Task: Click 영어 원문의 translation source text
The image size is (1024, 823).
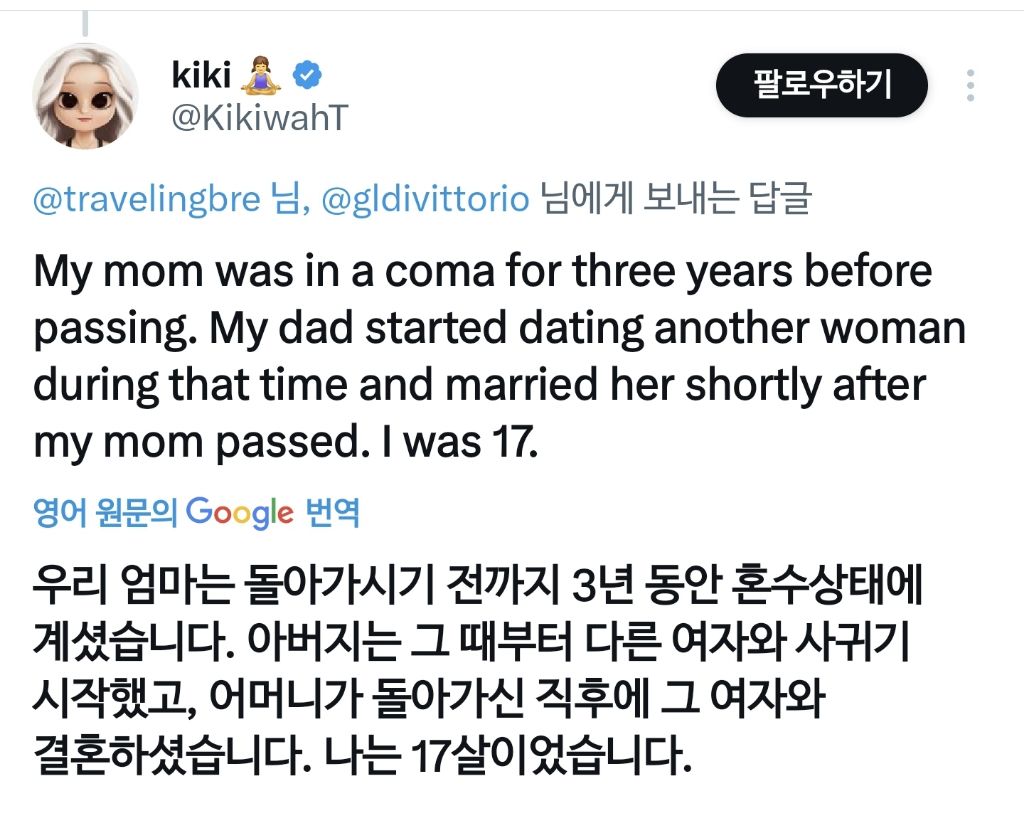Action: click(105, 514)
